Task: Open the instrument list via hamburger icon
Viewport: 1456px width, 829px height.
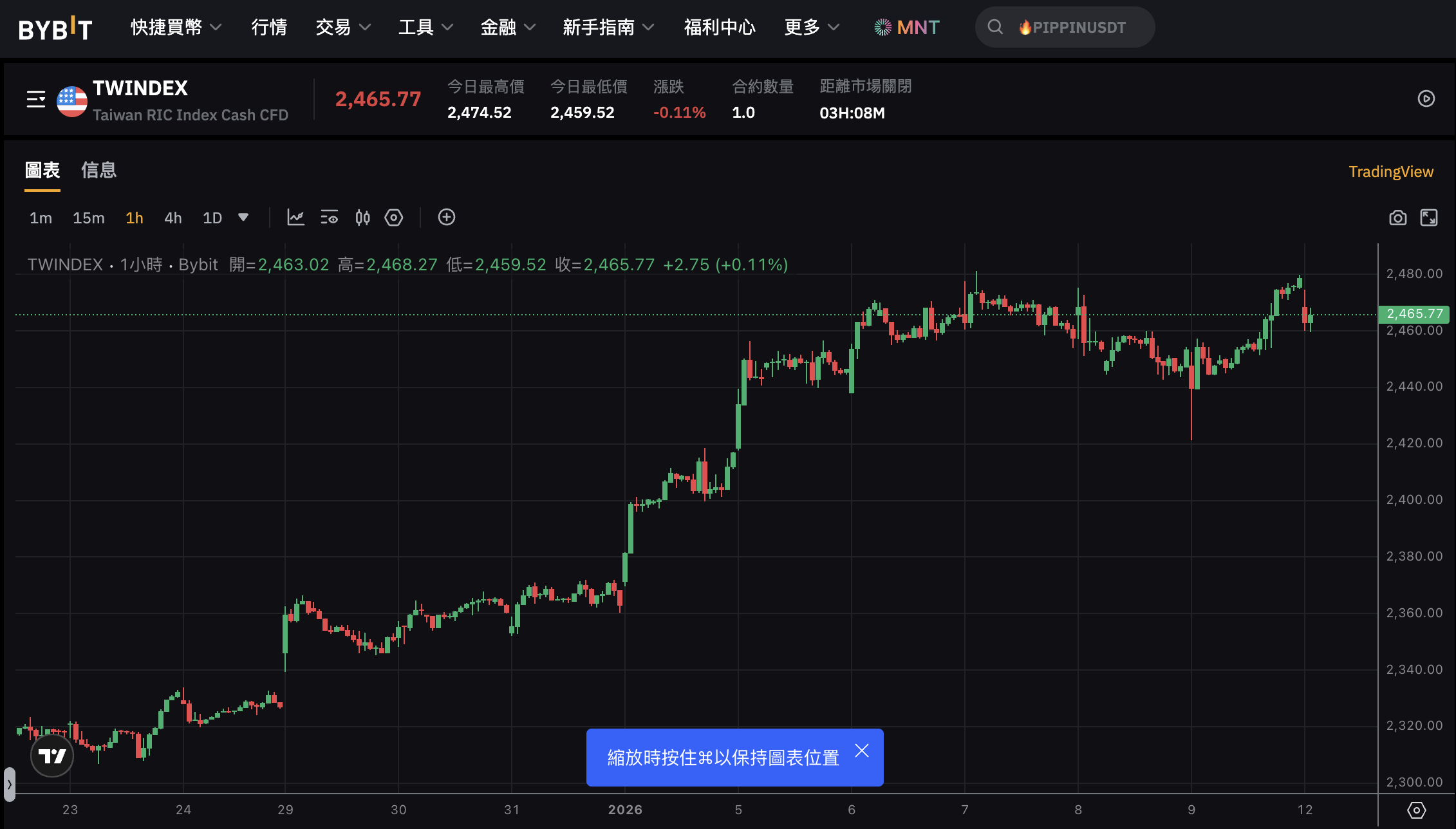Action: click(35, 100)
